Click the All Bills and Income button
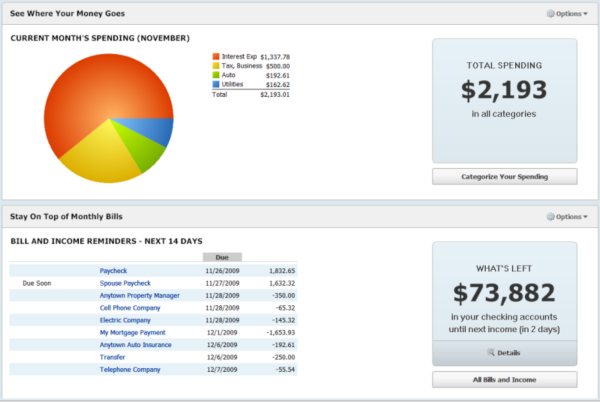Screen dimensions: 600x402 coord(505,380)
